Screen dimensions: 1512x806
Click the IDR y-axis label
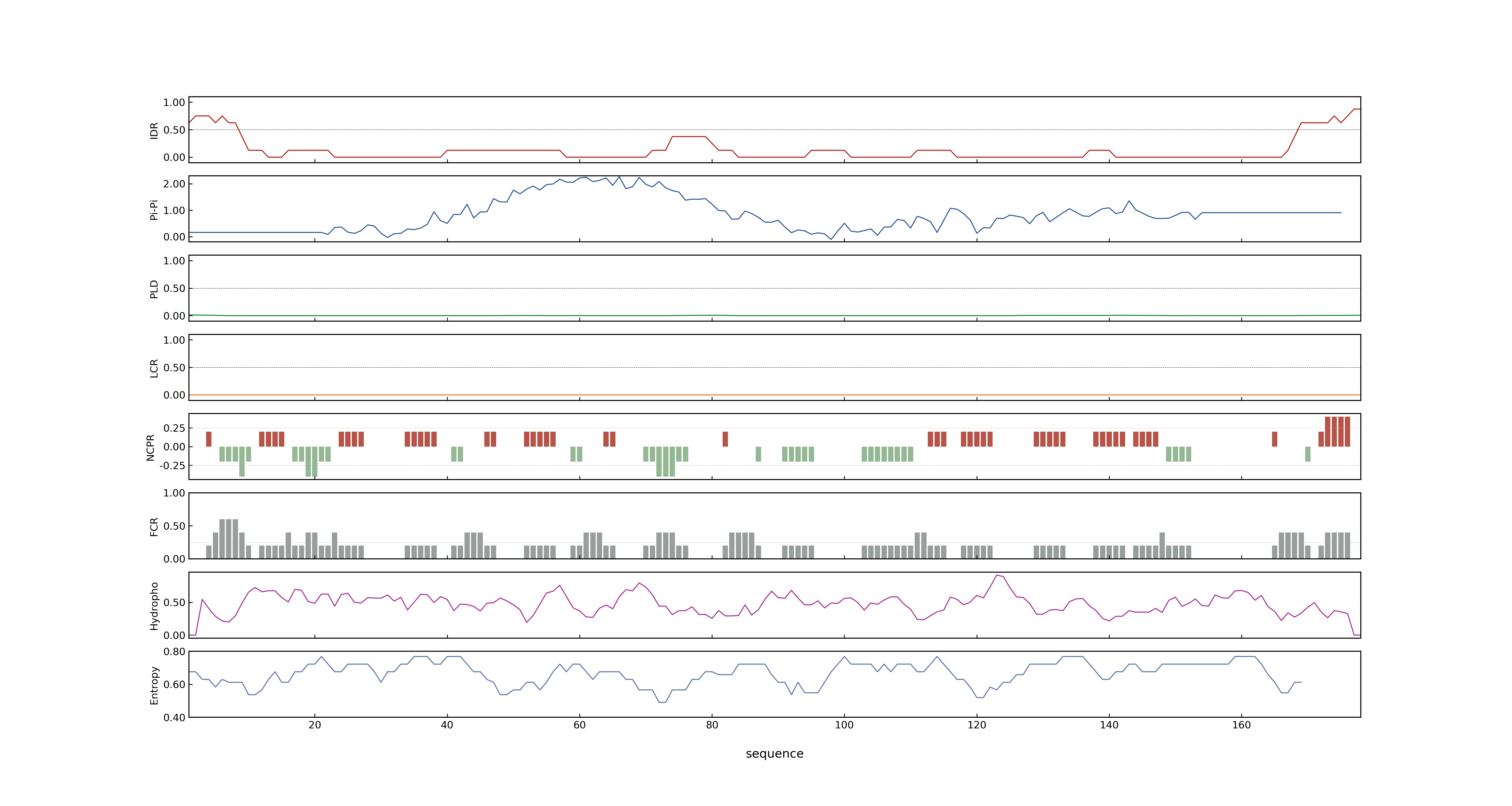pyautogui.click(x=154, y=130)
